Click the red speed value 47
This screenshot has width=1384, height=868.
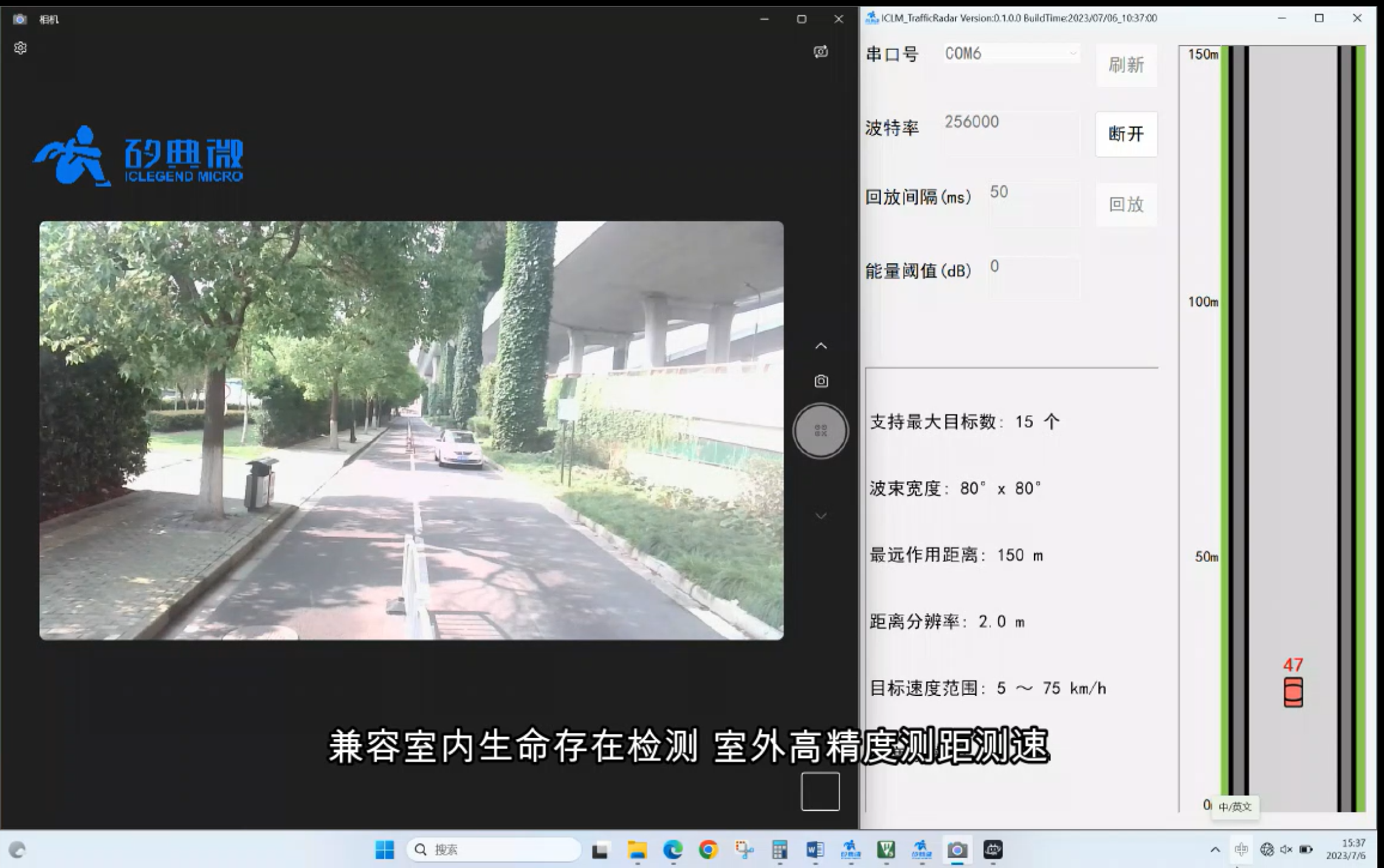1293,665
